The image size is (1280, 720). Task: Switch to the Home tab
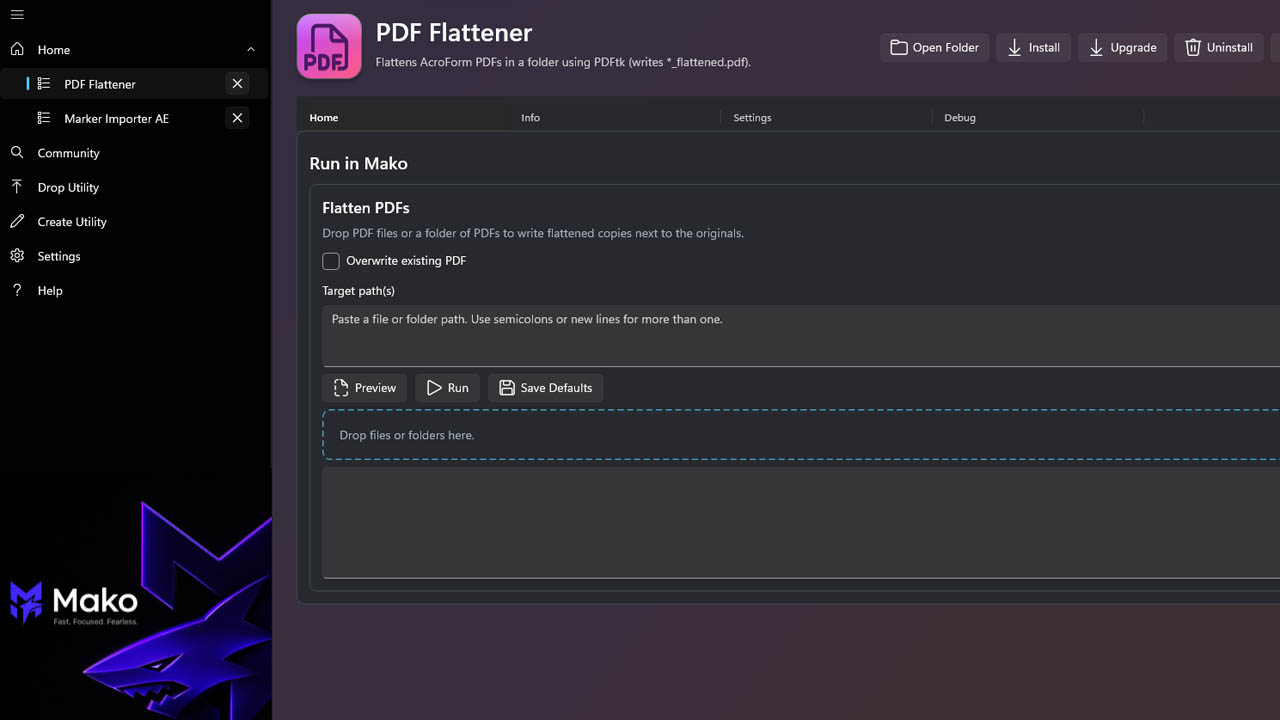point(403,117)
